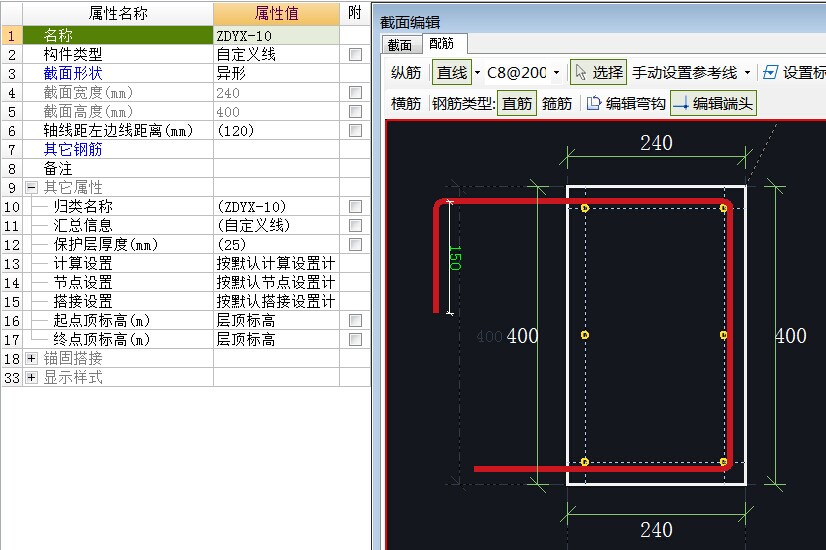
Task: Click the green 150 dimension label
Action: pyautogui.click(x=456, y=258)
